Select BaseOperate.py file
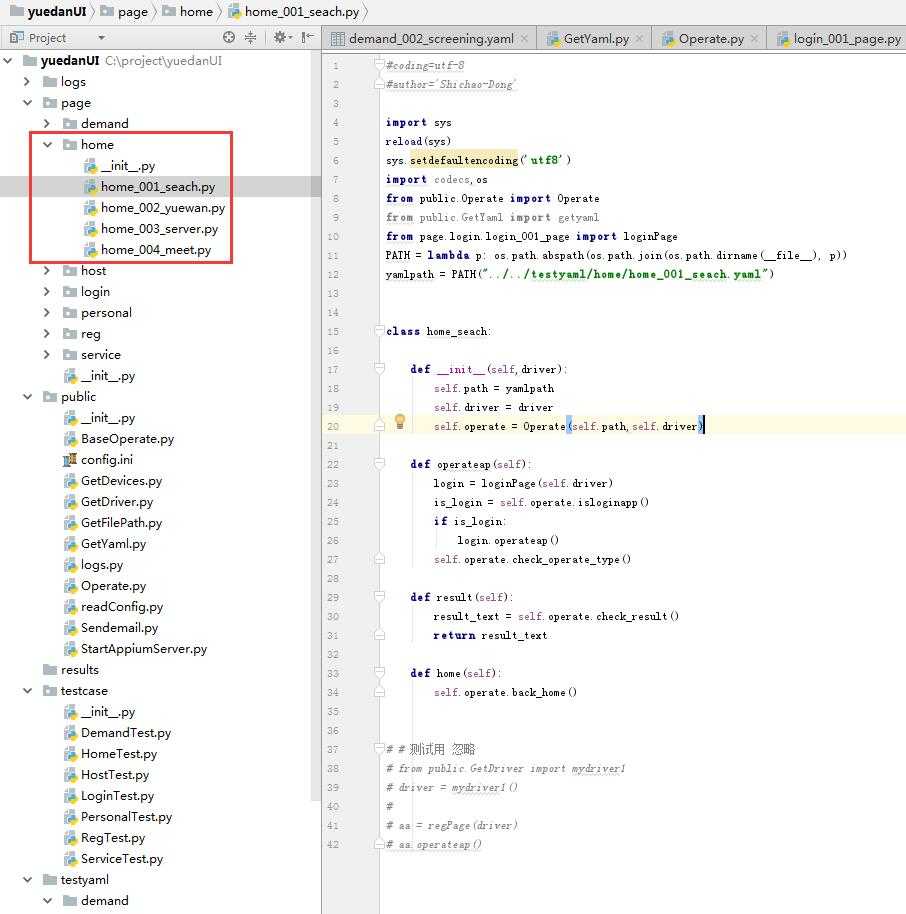 tap(119, 439)
